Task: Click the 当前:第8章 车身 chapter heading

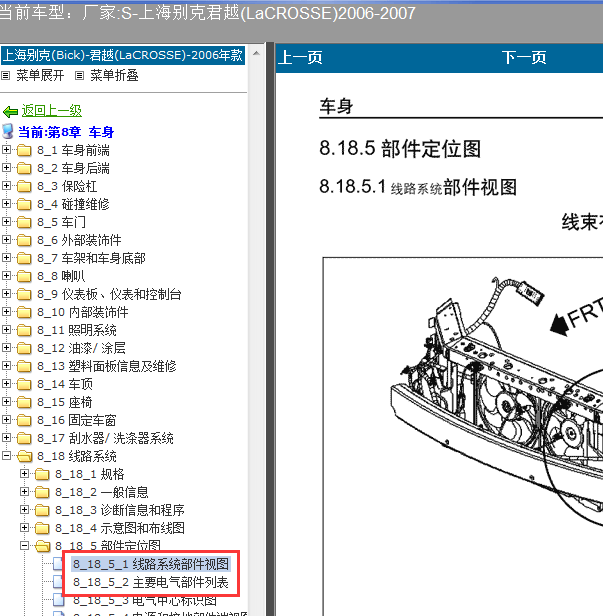Action: coord(66,132)
